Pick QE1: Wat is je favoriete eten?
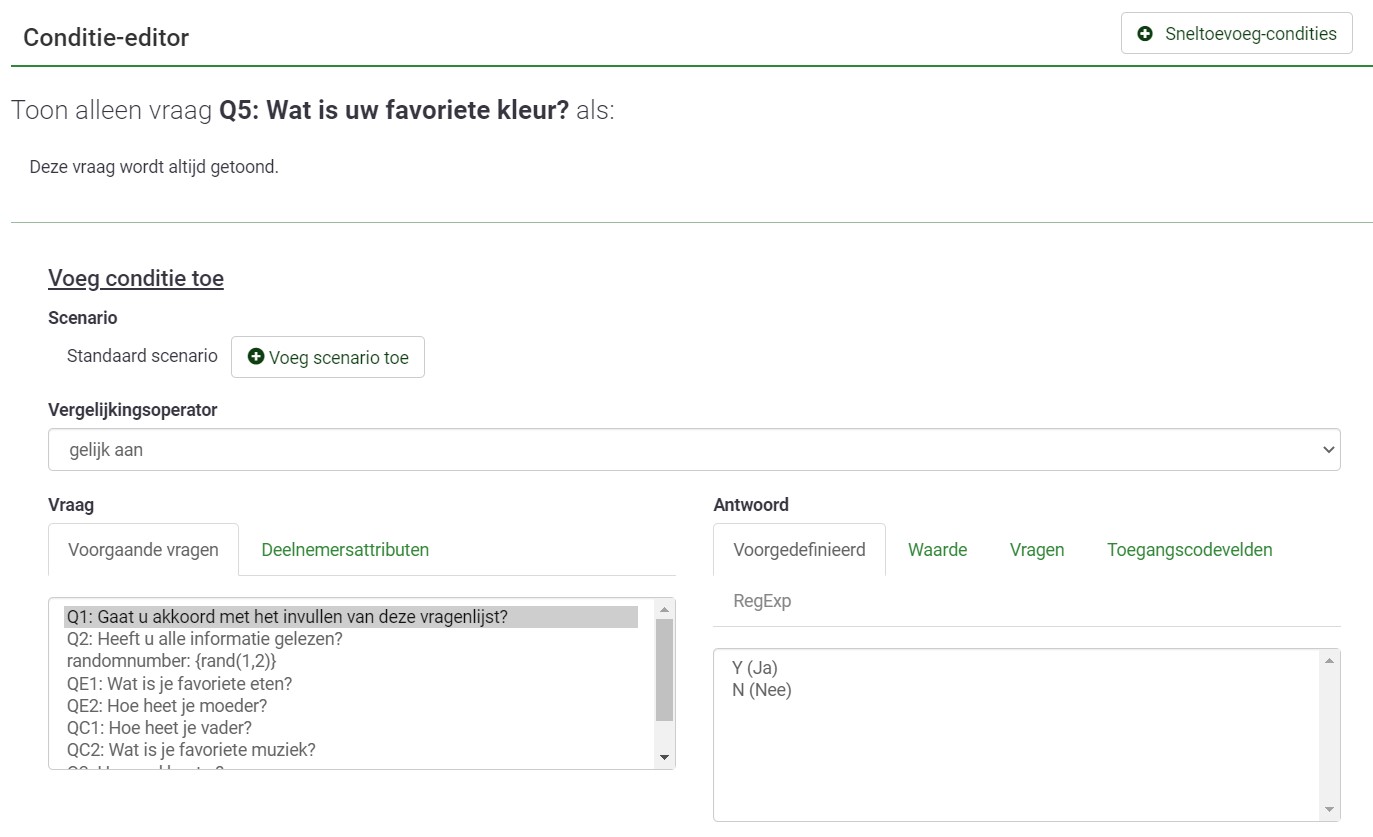The height and width of the screenshot is (837, 1373). 179,684
